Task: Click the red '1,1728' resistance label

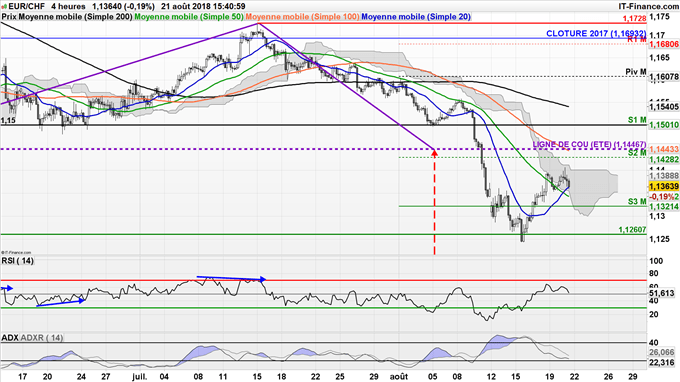Action: (x=634, y=19)
